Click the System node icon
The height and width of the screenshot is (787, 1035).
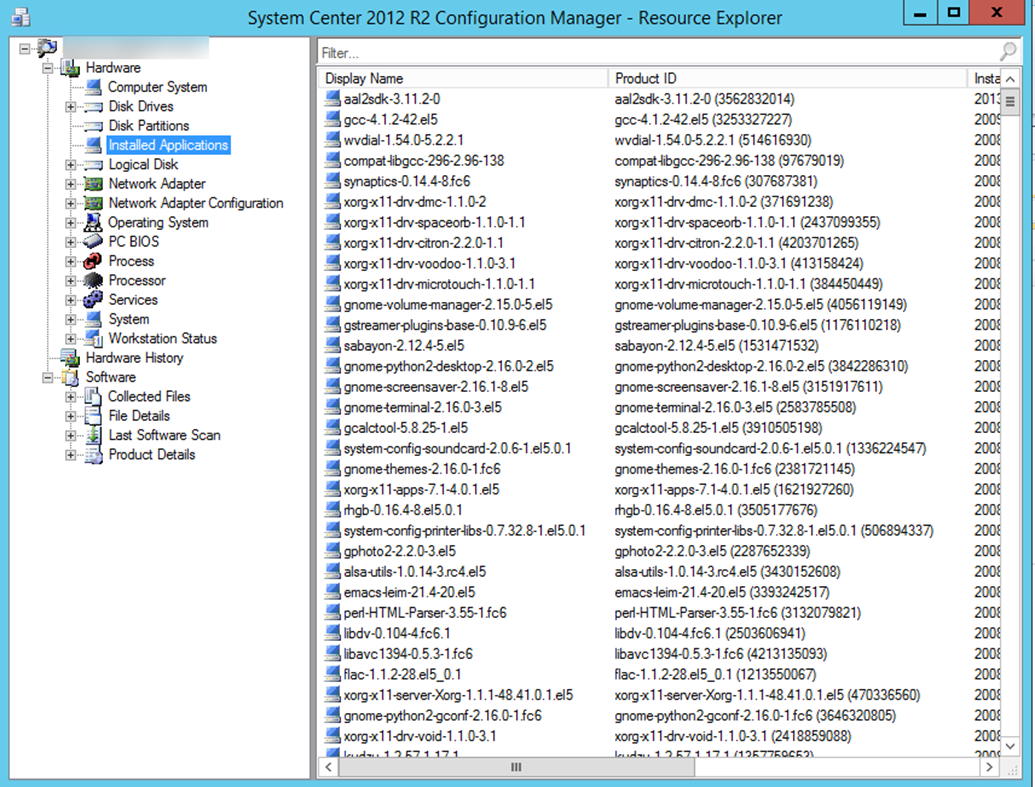tap(94, 319)
